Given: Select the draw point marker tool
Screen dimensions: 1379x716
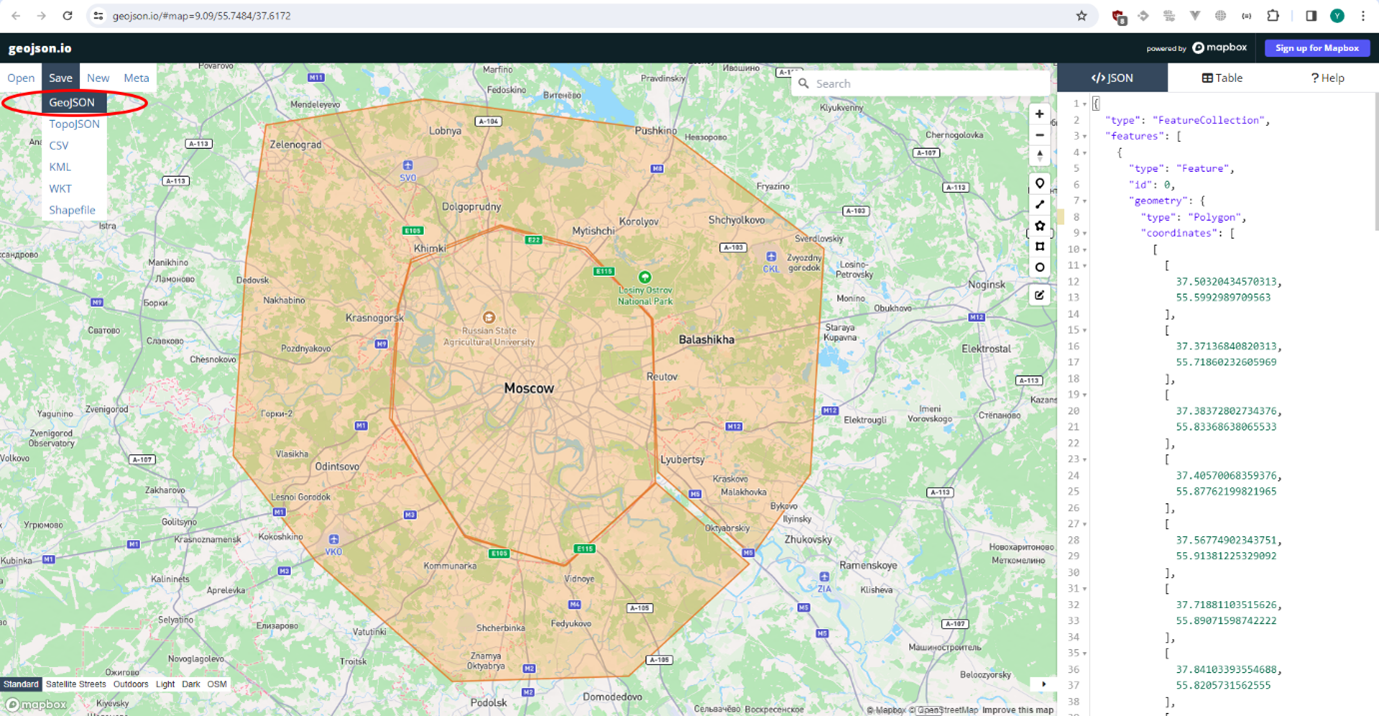Looking at the screenshot, I should pos(1040,183).
